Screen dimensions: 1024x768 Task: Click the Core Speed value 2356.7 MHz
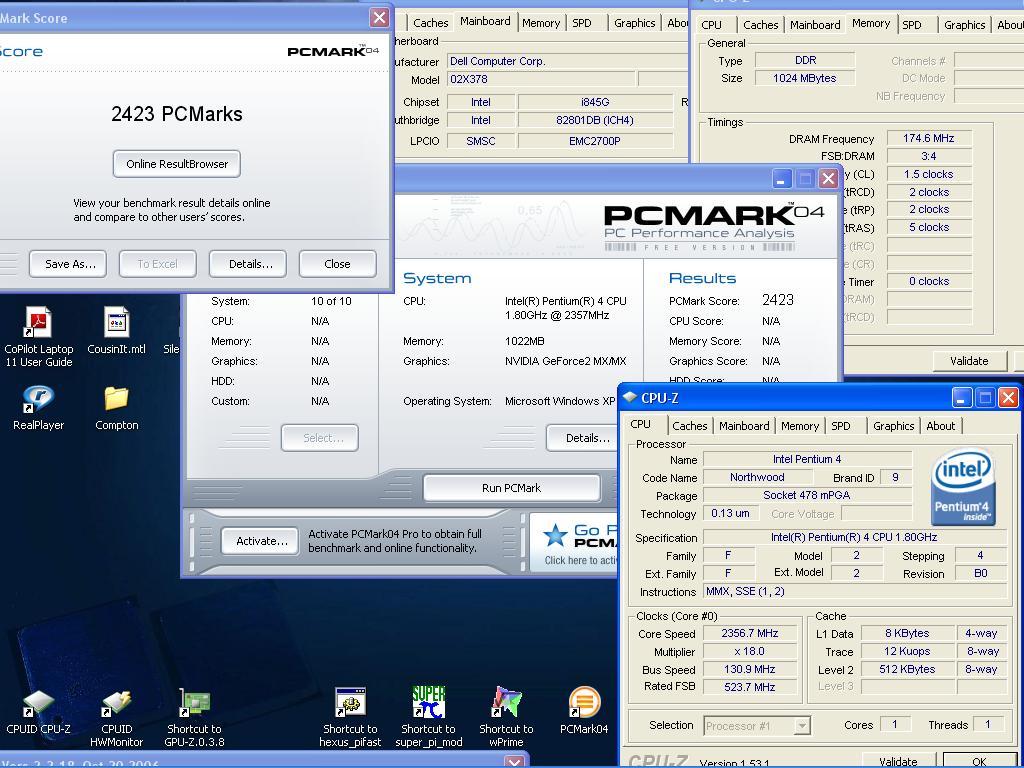coord(750,633)
